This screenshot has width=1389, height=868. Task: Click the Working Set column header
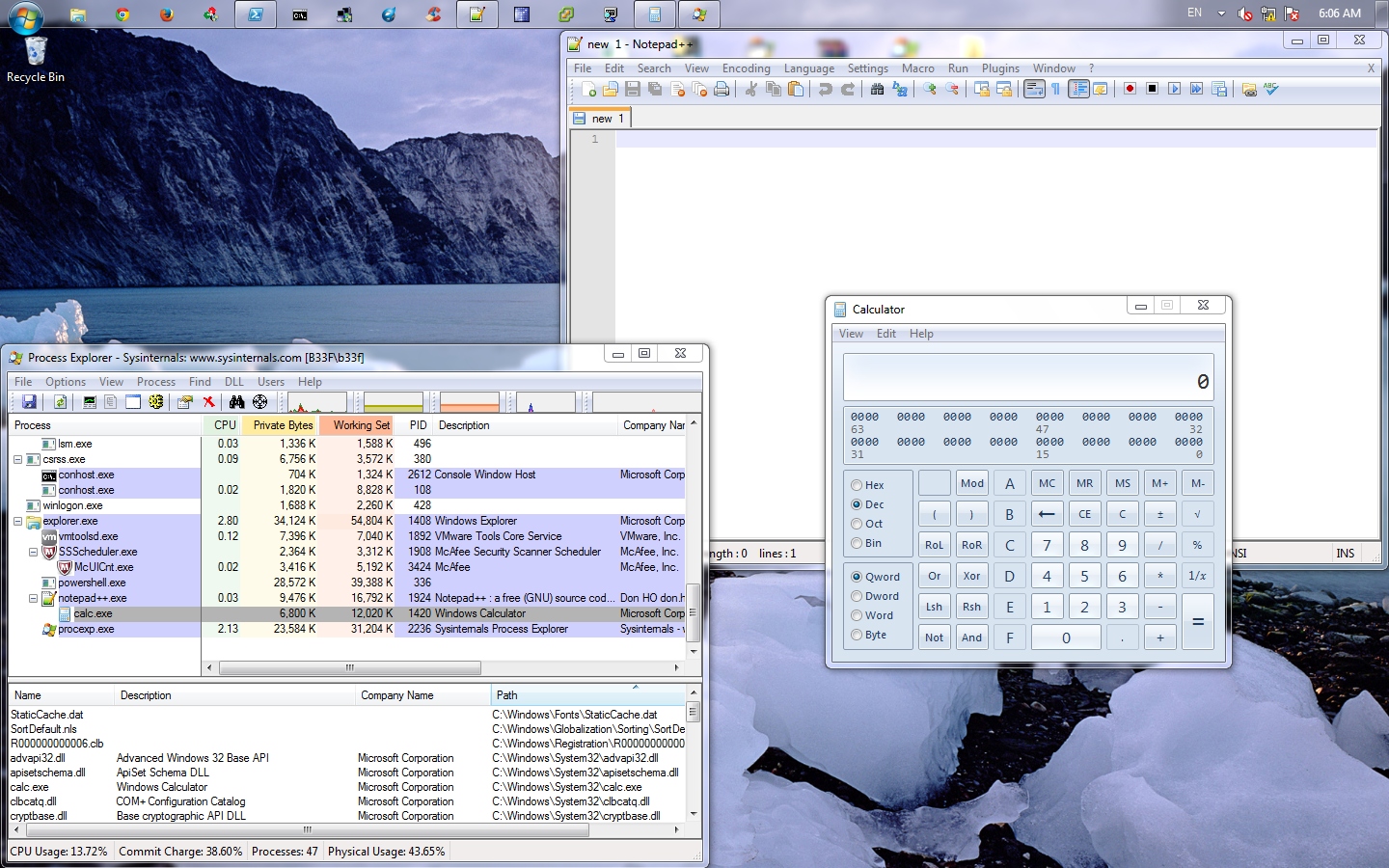click(361, 425)
